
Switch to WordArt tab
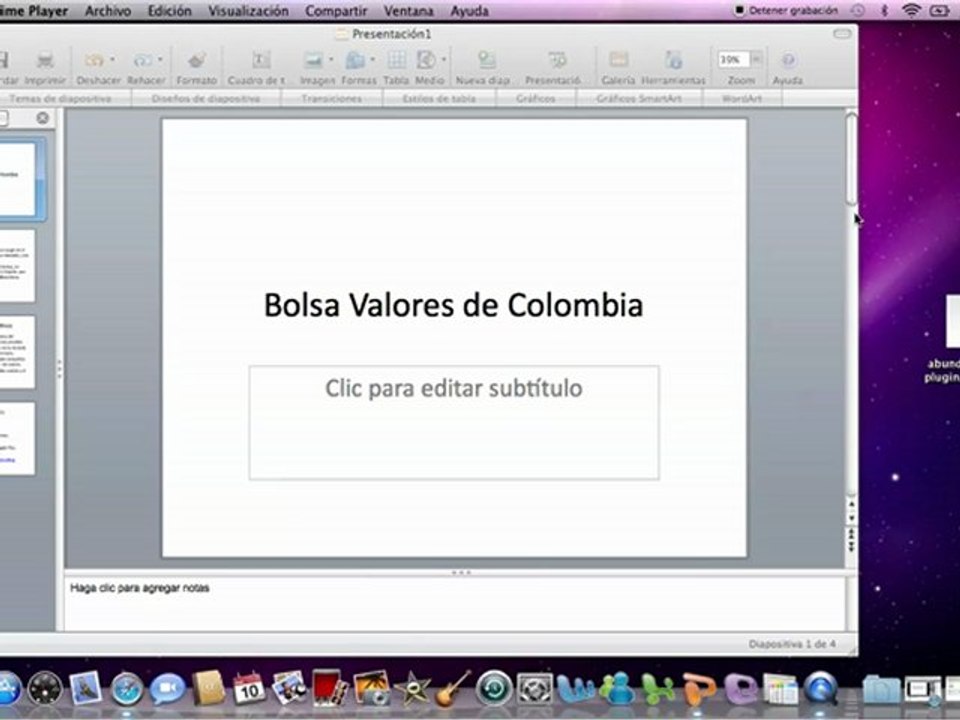[742, 99]
